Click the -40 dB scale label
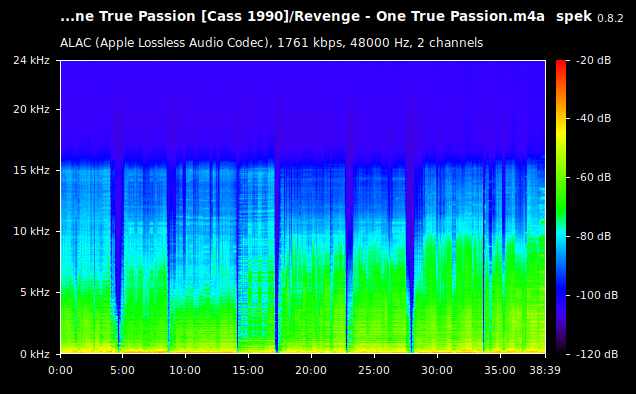The width and height of the screenshot is (636, 394). tap(593, 118)
